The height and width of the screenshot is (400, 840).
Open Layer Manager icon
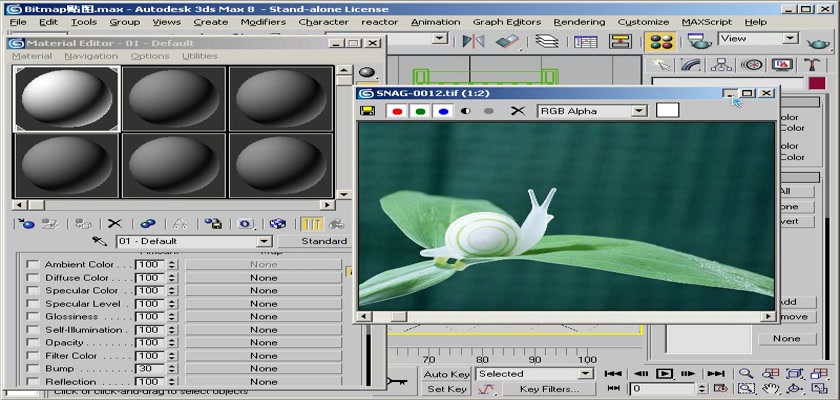coord(546,41)
